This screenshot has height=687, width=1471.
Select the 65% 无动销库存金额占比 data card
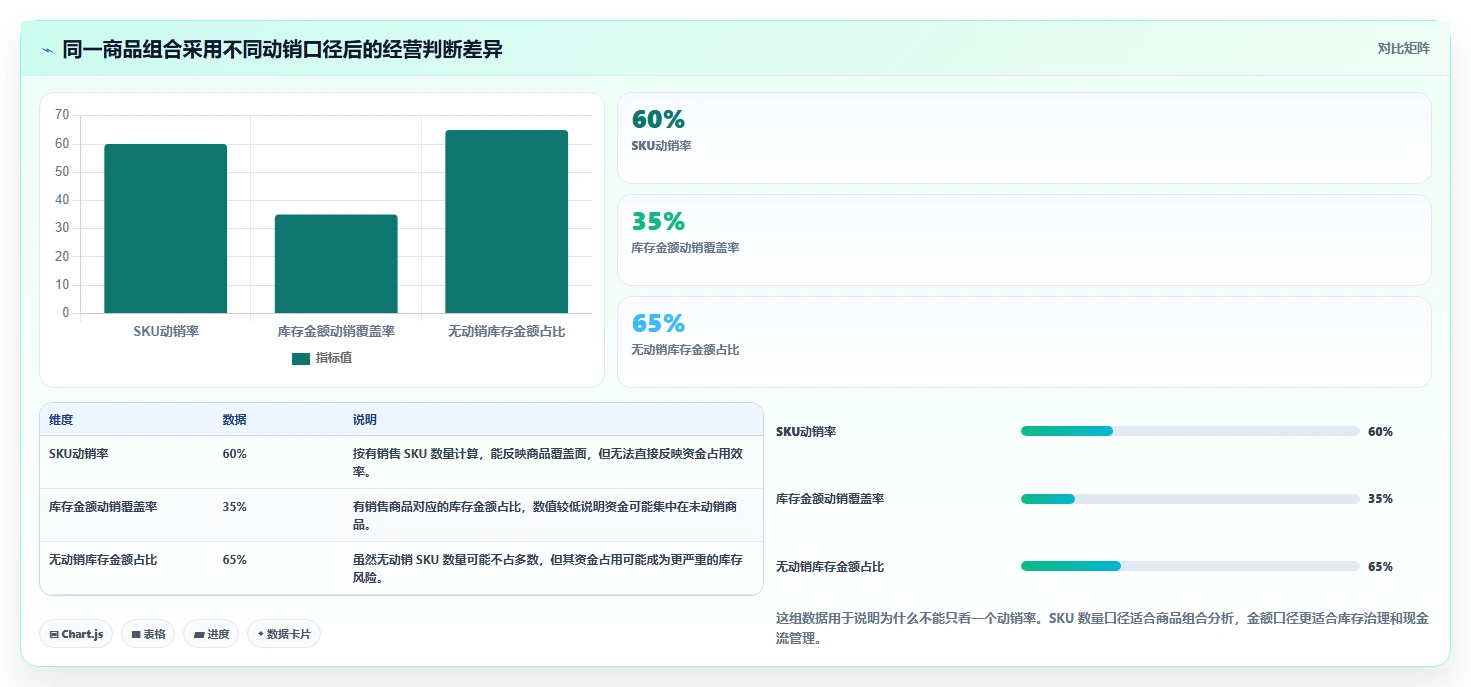pyautogui.click(x=1024, y=342)
